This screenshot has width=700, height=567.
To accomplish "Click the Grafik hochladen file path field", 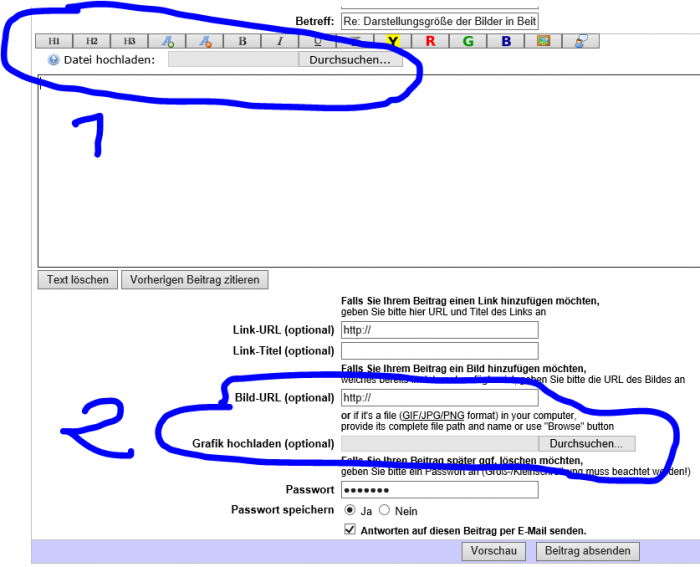I will pyautogui.click(x=440, y=444).
